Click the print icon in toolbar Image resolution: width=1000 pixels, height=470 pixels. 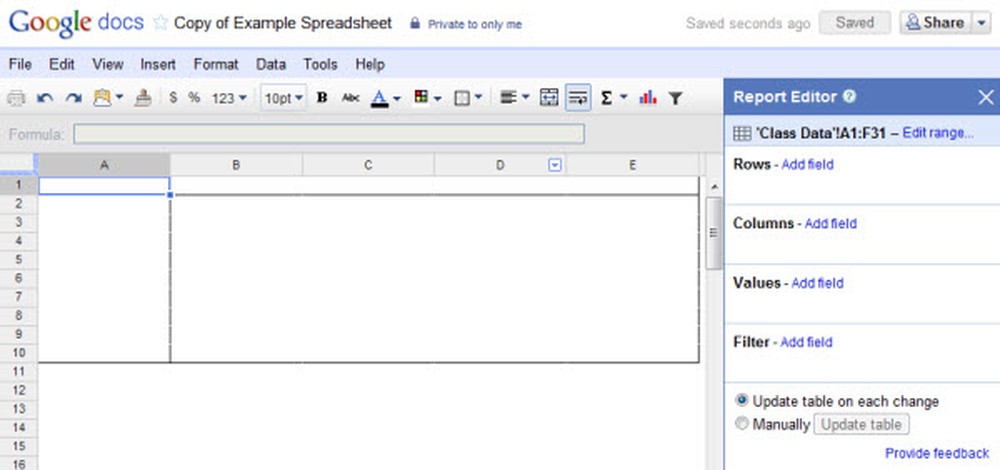[16, 98]
